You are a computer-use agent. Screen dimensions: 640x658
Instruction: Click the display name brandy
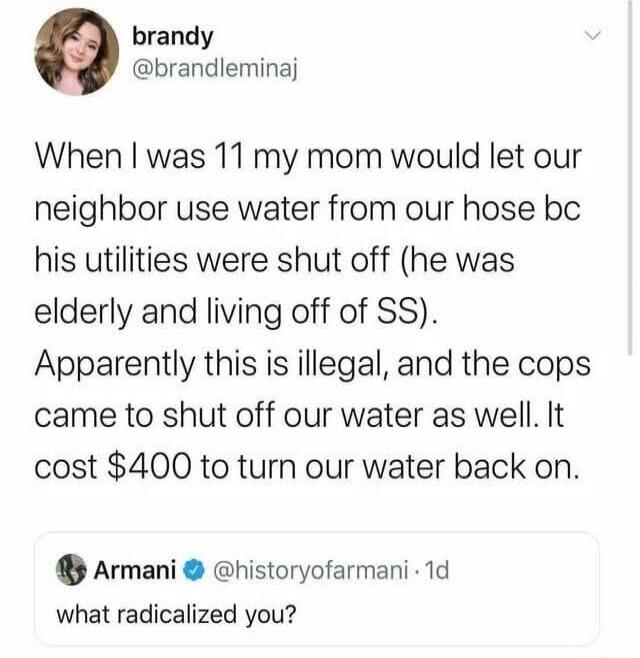coord(173,37)
